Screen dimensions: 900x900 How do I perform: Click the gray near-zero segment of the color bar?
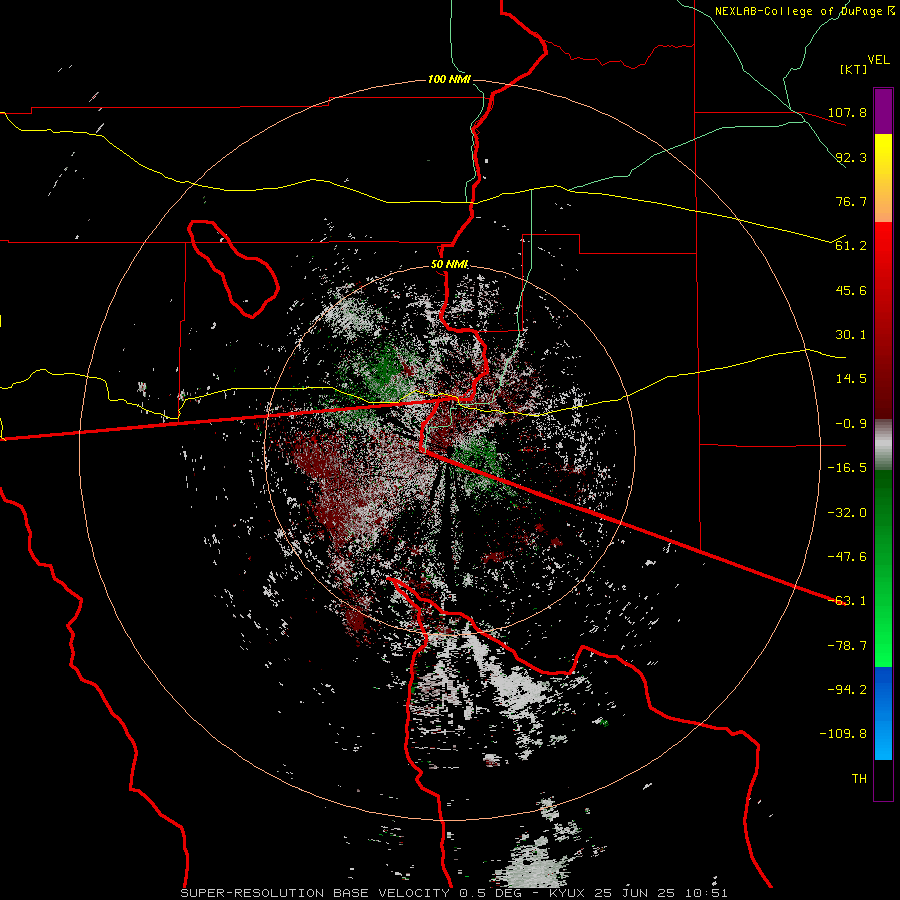click(x=883, y=445)
